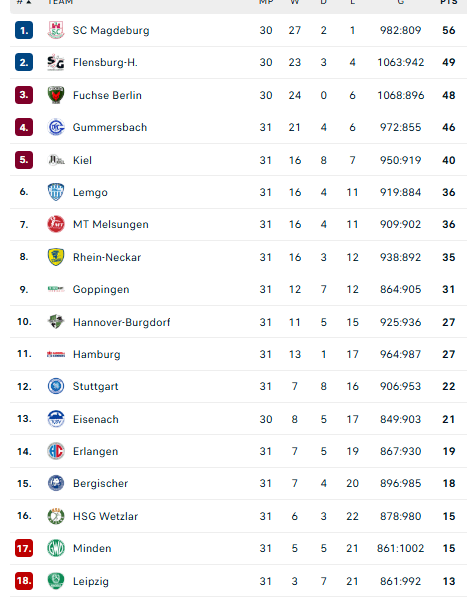Click the Rhein-Neckar yellow crest

(56, 257)
